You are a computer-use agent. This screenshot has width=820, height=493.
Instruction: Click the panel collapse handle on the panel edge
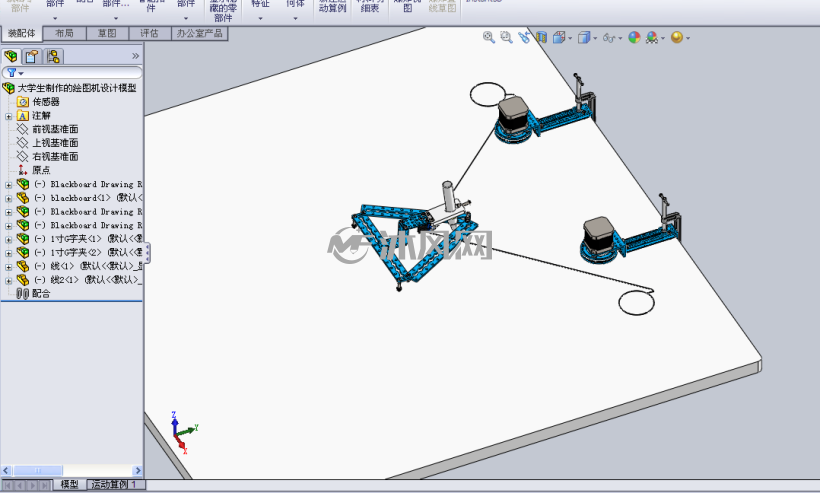147,253
